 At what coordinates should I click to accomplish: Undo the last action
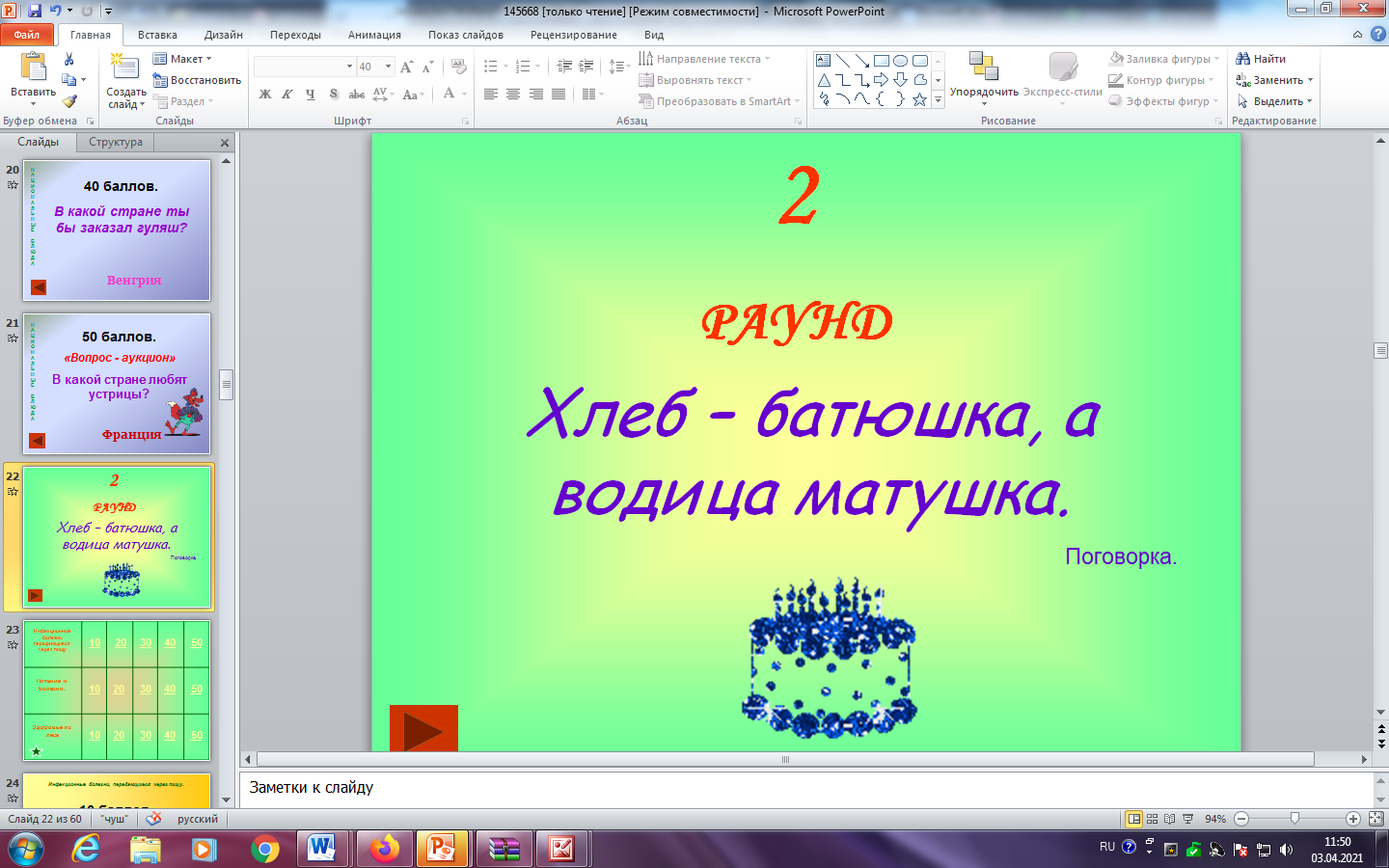click(x=56, y=11)
